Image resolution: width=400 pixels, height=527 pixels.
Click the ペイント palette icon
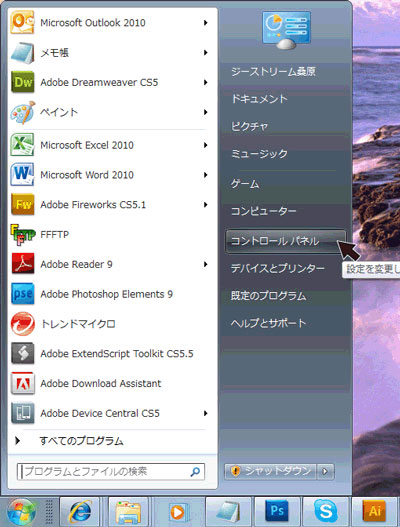(22, 112)
